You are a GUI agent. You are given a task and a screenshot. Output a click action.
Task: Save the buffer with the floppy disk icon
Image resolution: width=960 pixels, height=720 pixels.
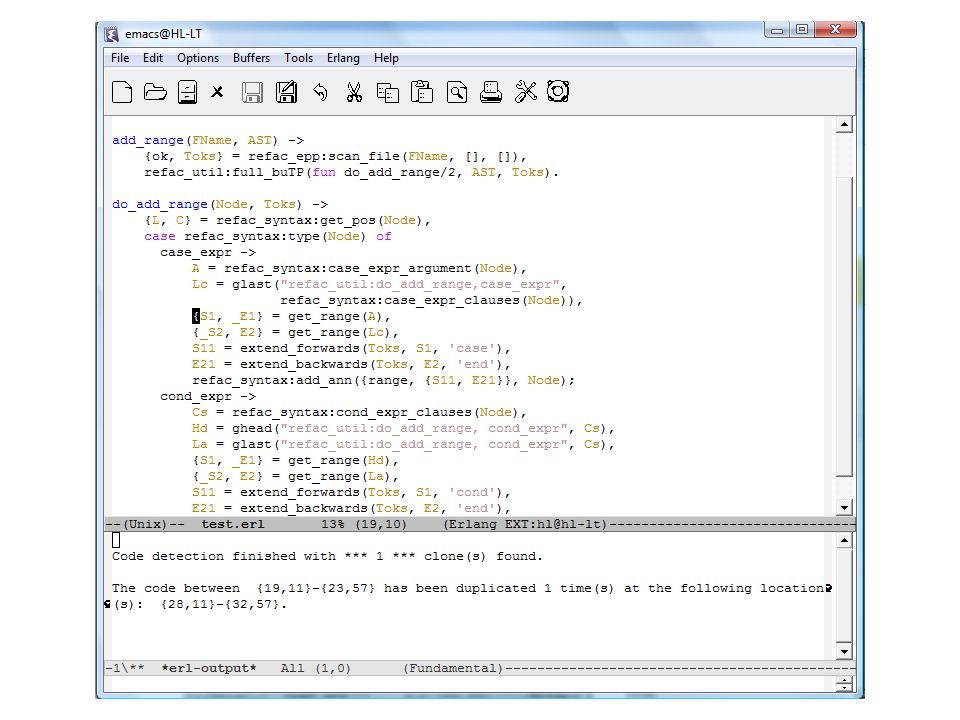[x=252, y=92]
